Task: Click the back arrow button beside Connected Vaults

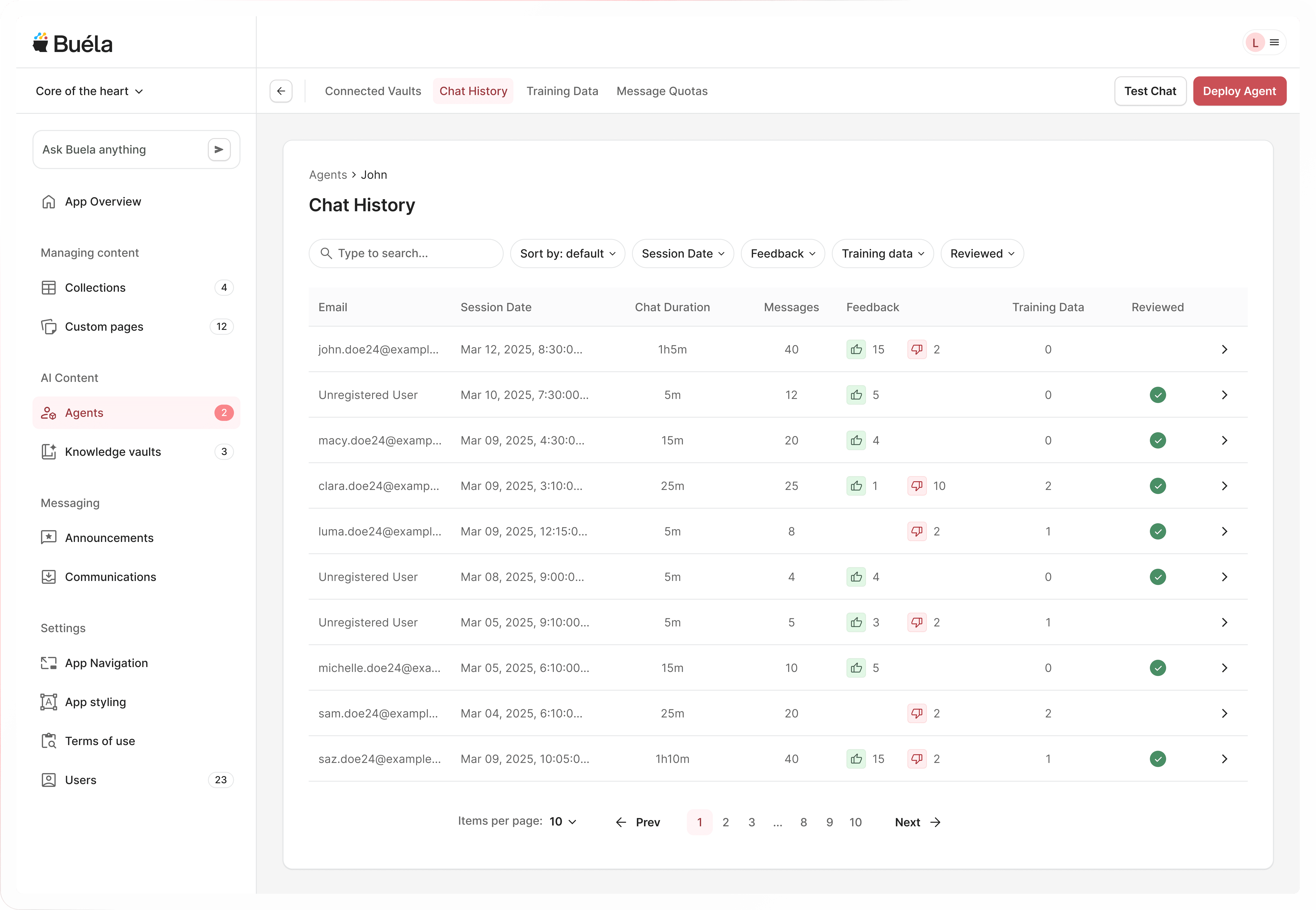Action: point(281,91)
